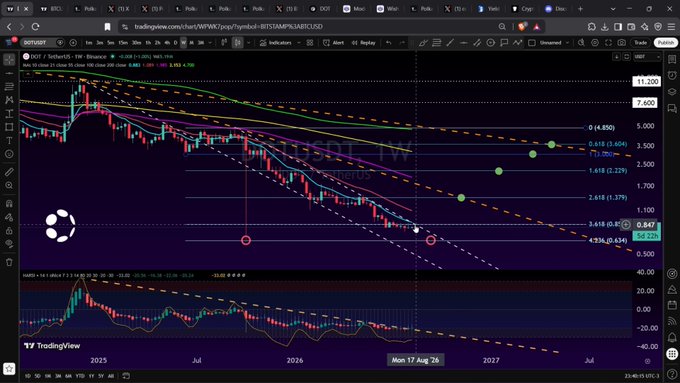Click the green dot on 1.618 level
The height and width of the screenshot is (383, 680).
tap(499, 171)
